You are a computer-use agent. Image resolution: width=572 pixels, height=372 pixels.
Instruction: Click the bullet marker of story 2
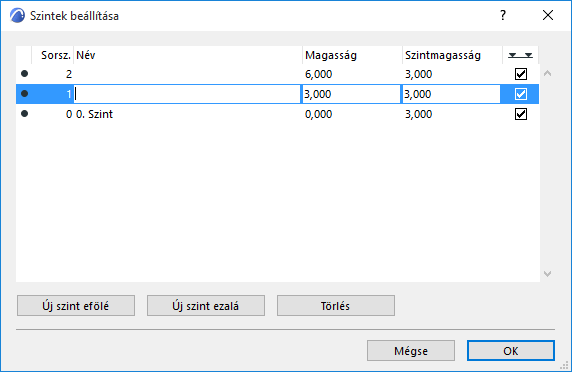click(x=24, y=74)
